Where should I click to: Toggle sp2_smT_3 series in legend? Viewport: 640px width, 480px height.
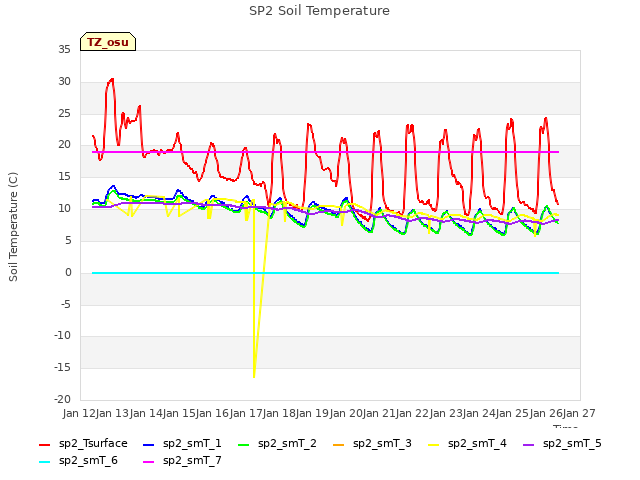(372, 444)
